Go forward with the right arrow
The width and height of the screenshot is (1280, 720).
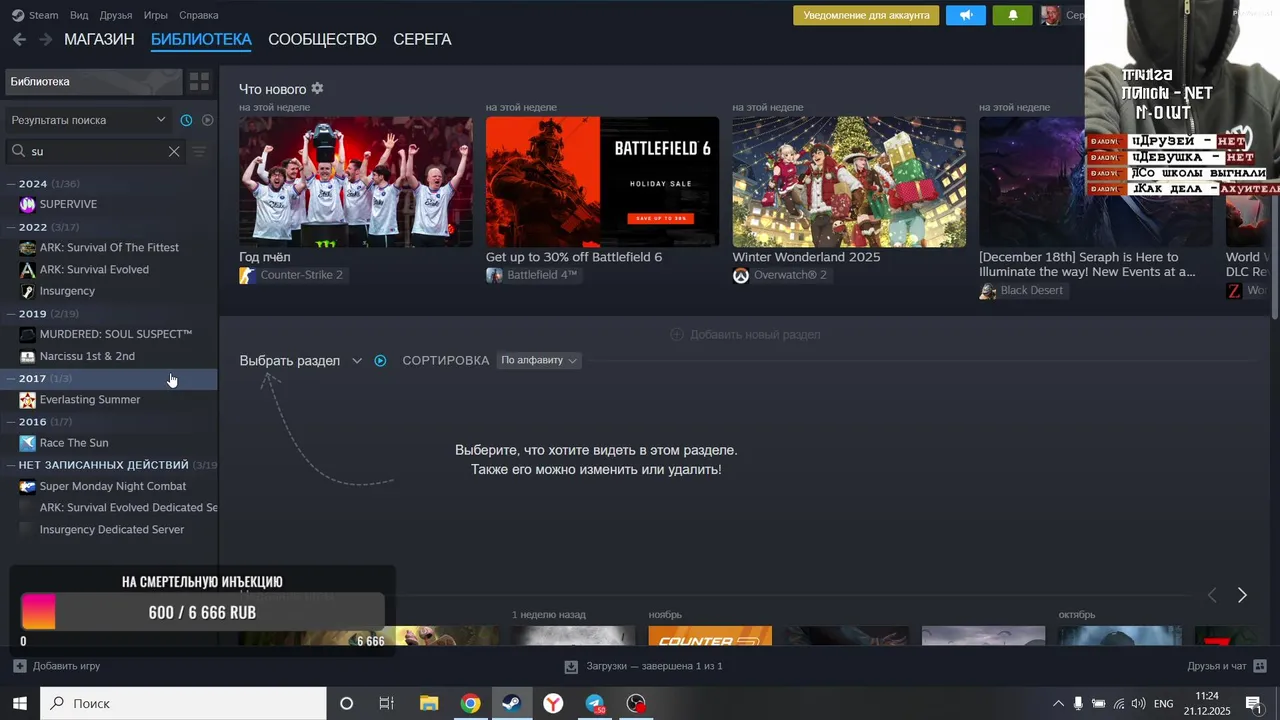pos(45,39)
